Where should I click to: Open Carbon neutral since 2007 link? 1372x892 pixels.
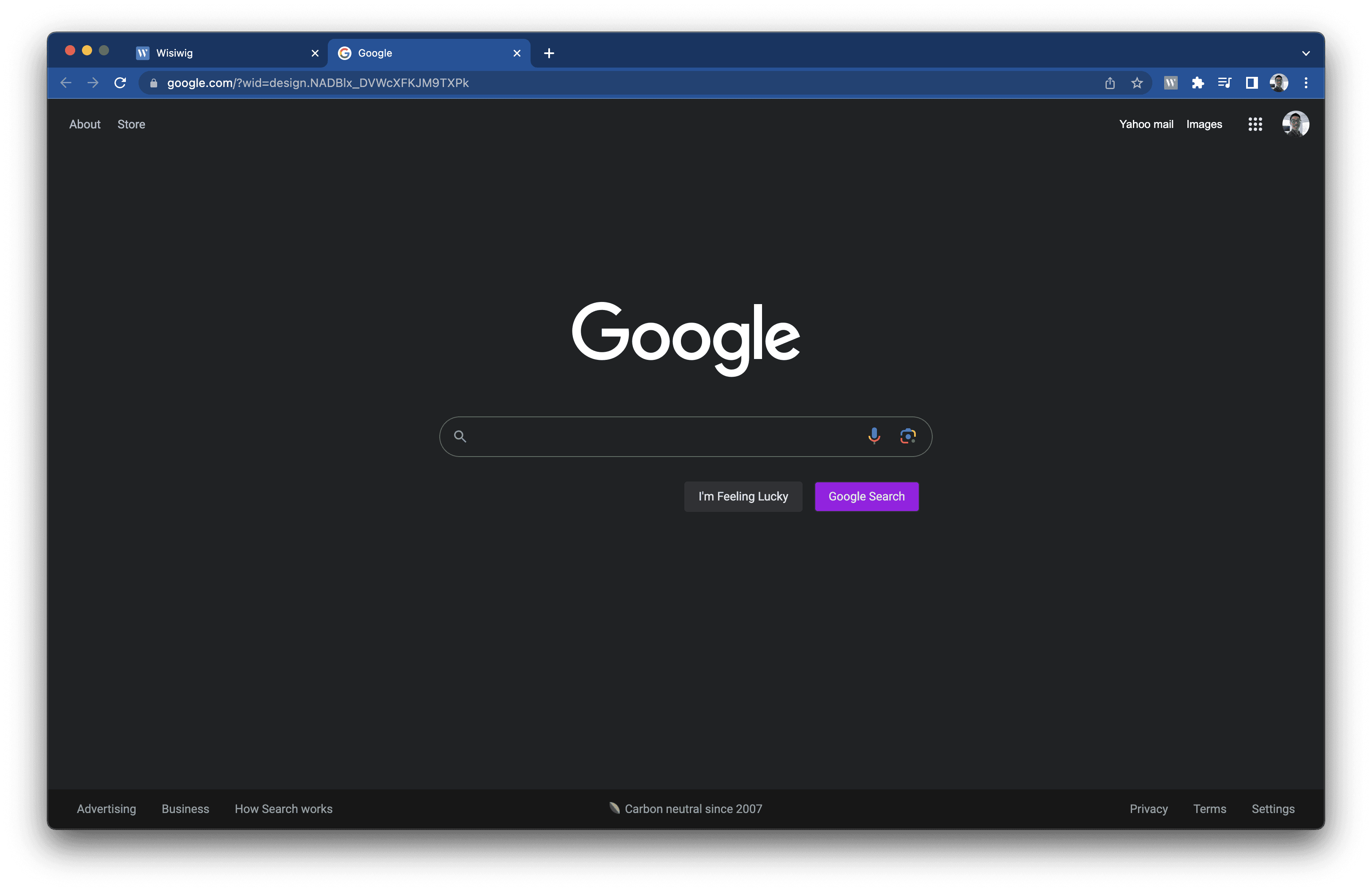[x=686, y=809]
